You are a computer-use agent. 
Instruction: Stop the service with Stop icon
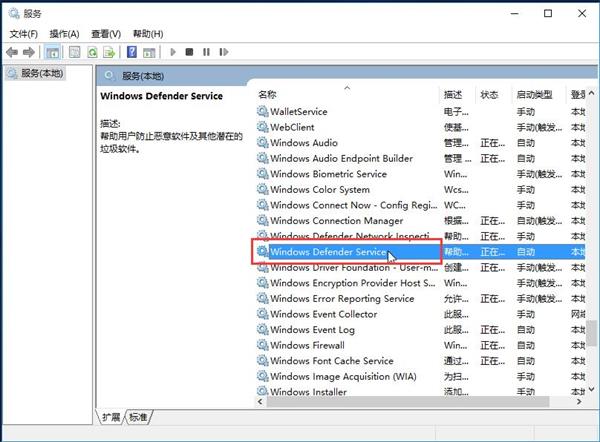189,52
